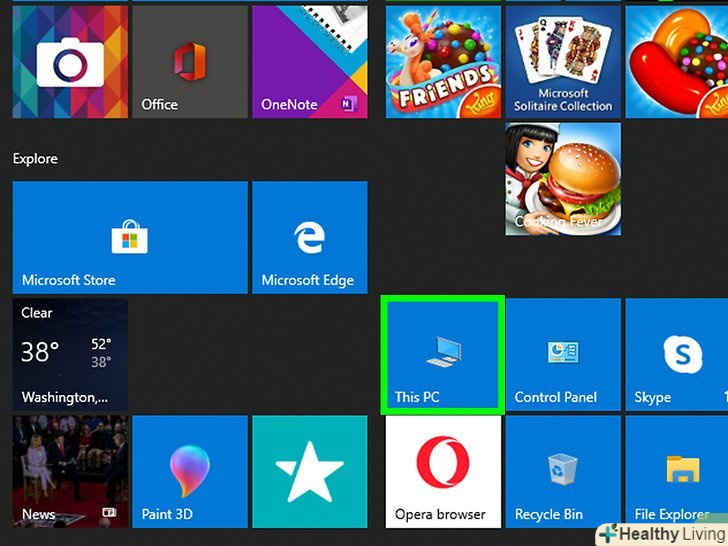Open the News live tile
Image resolution: width=728 pixels, height=546 pixels.
70,472
